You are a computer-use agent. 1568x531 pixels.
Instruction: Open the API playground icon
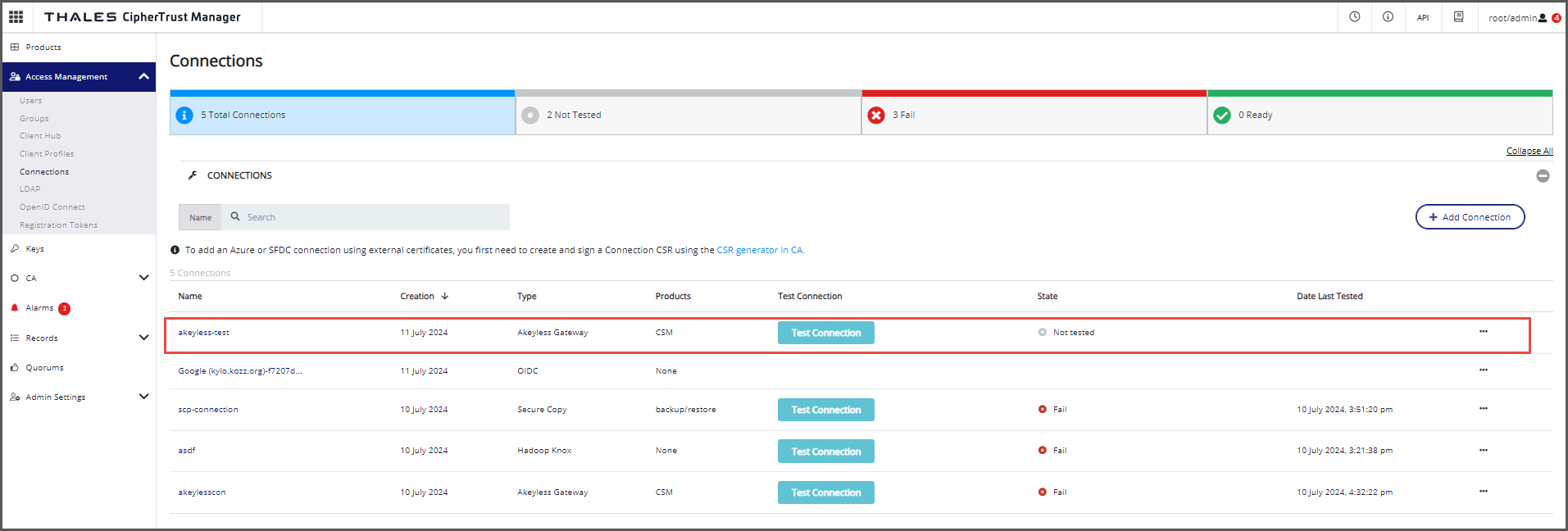[x=1423, y=17]
